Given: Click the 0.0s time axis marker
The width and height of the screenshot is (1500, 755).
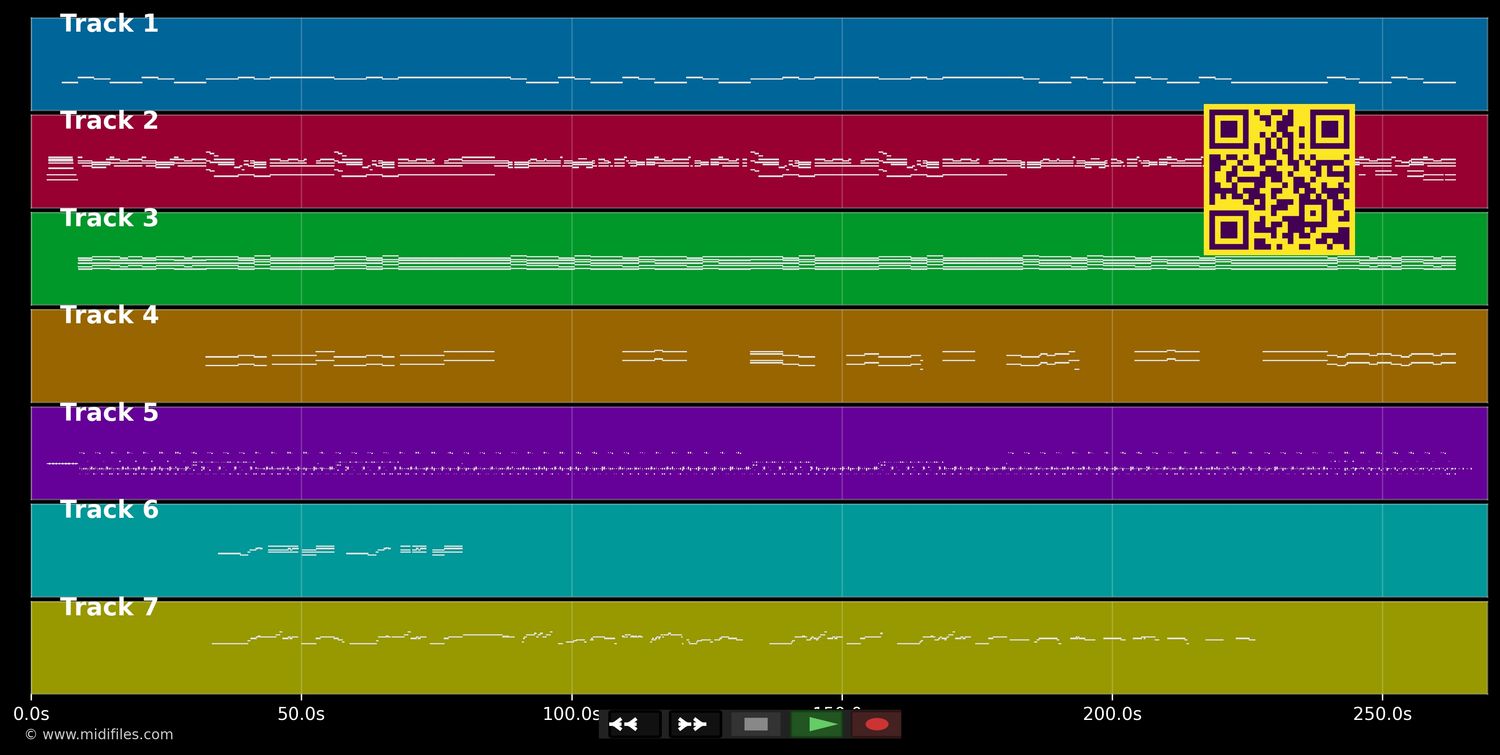Looking at the screenshot, I should coord(31,714).
